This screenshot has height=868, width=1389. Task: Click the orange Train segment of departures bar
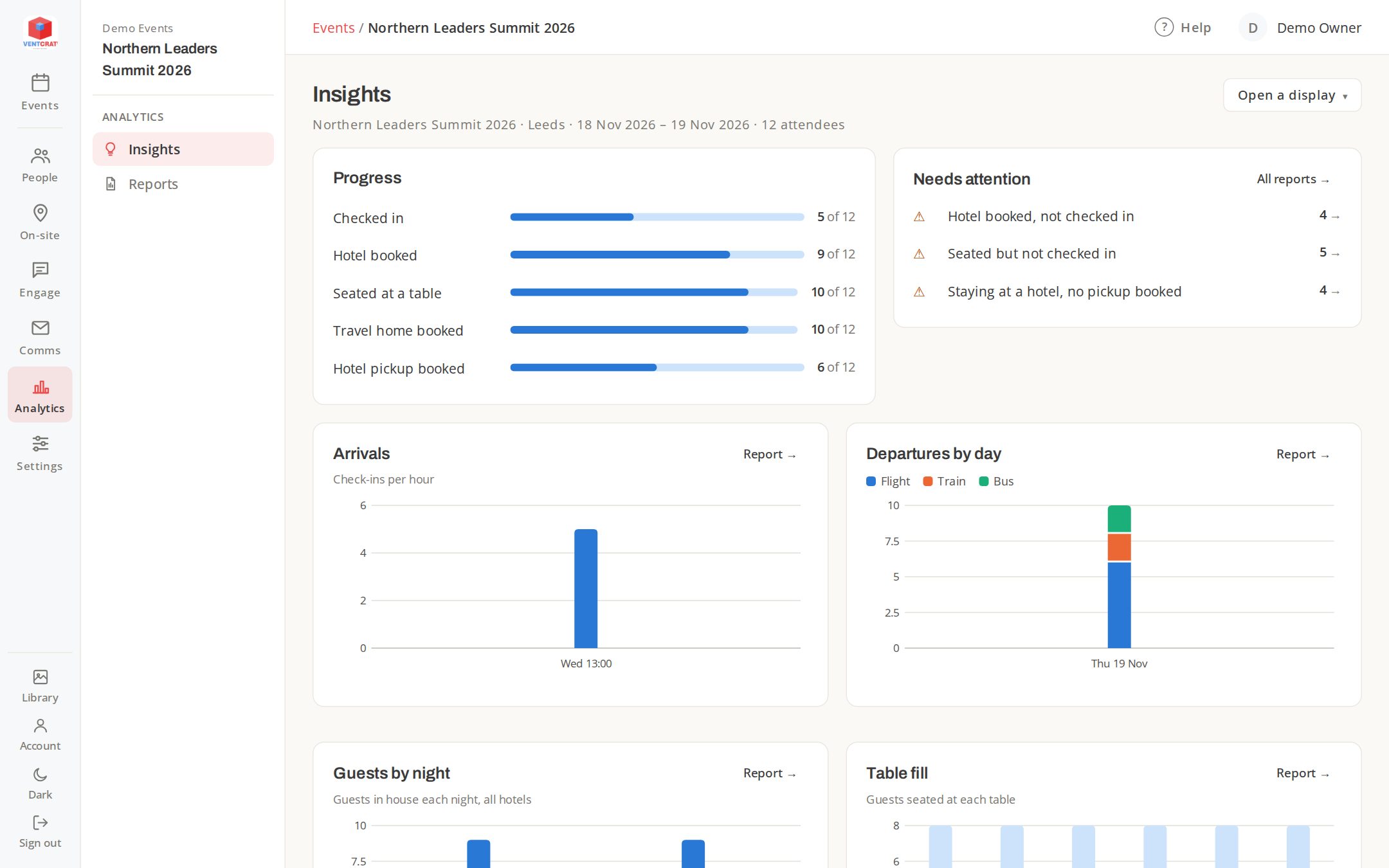1119,547
